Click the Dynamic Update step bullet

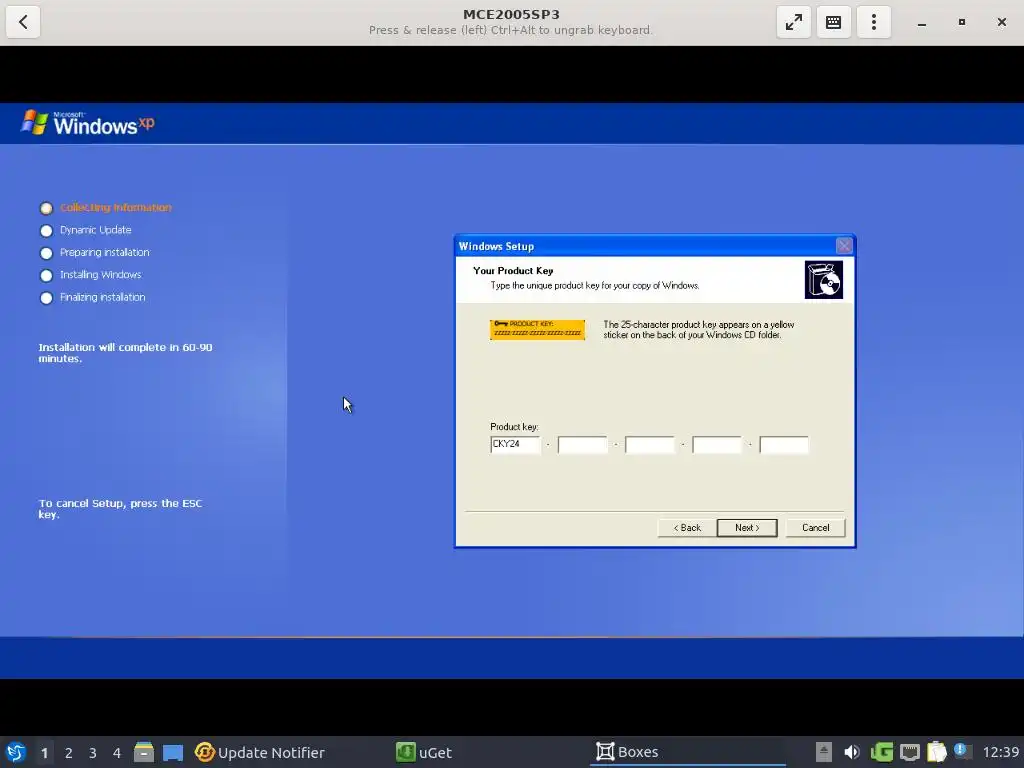(46, 231)
